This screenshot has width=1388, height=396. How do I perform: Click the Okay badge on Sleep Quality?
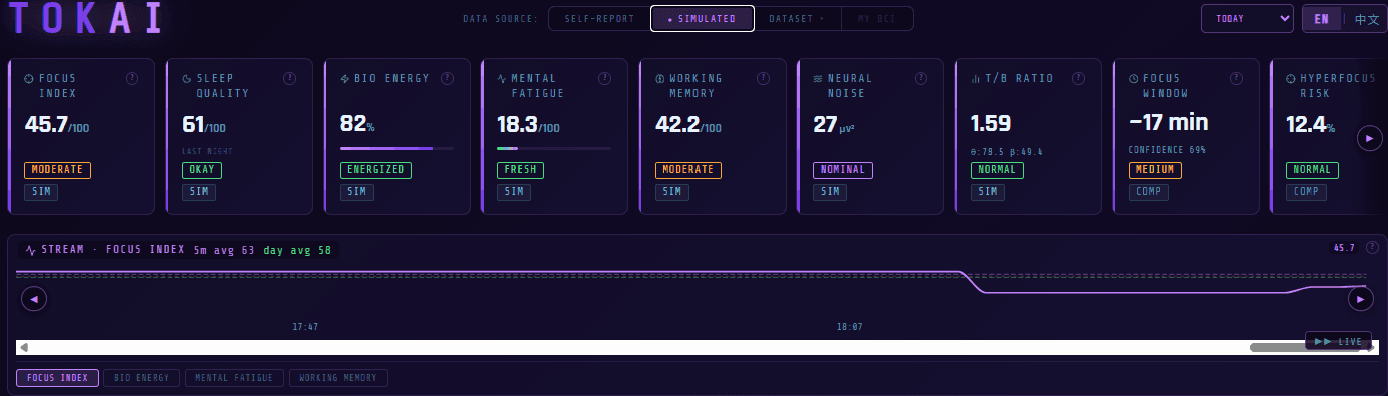click(x=201, y=170)
